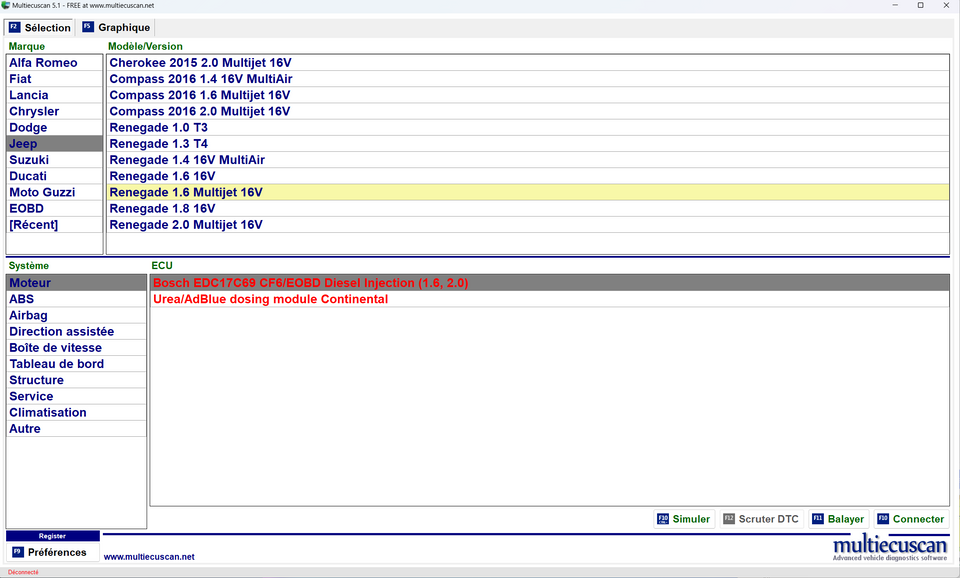This screenshot has width=960, height=578.
Task: Click the greyed Scruter DTC button
Action: (761, 519)
